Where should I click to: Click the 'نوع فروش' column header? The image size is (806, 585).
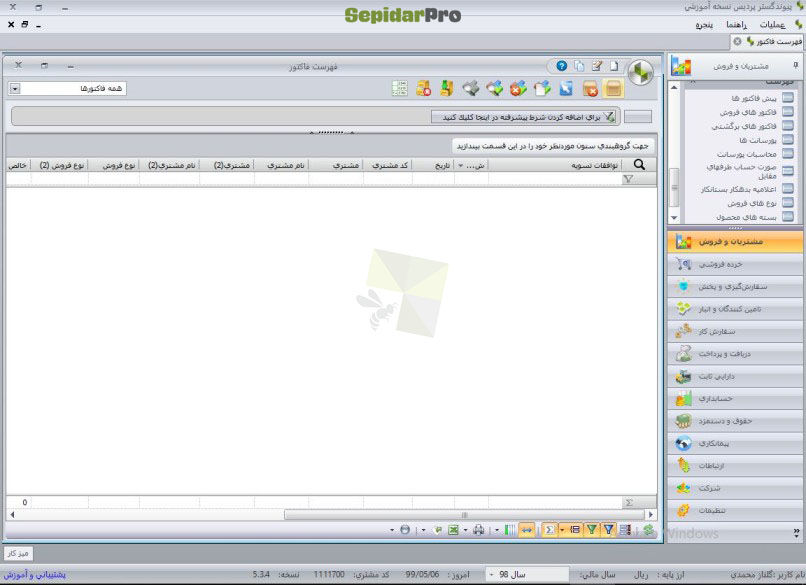pos(114,165)
